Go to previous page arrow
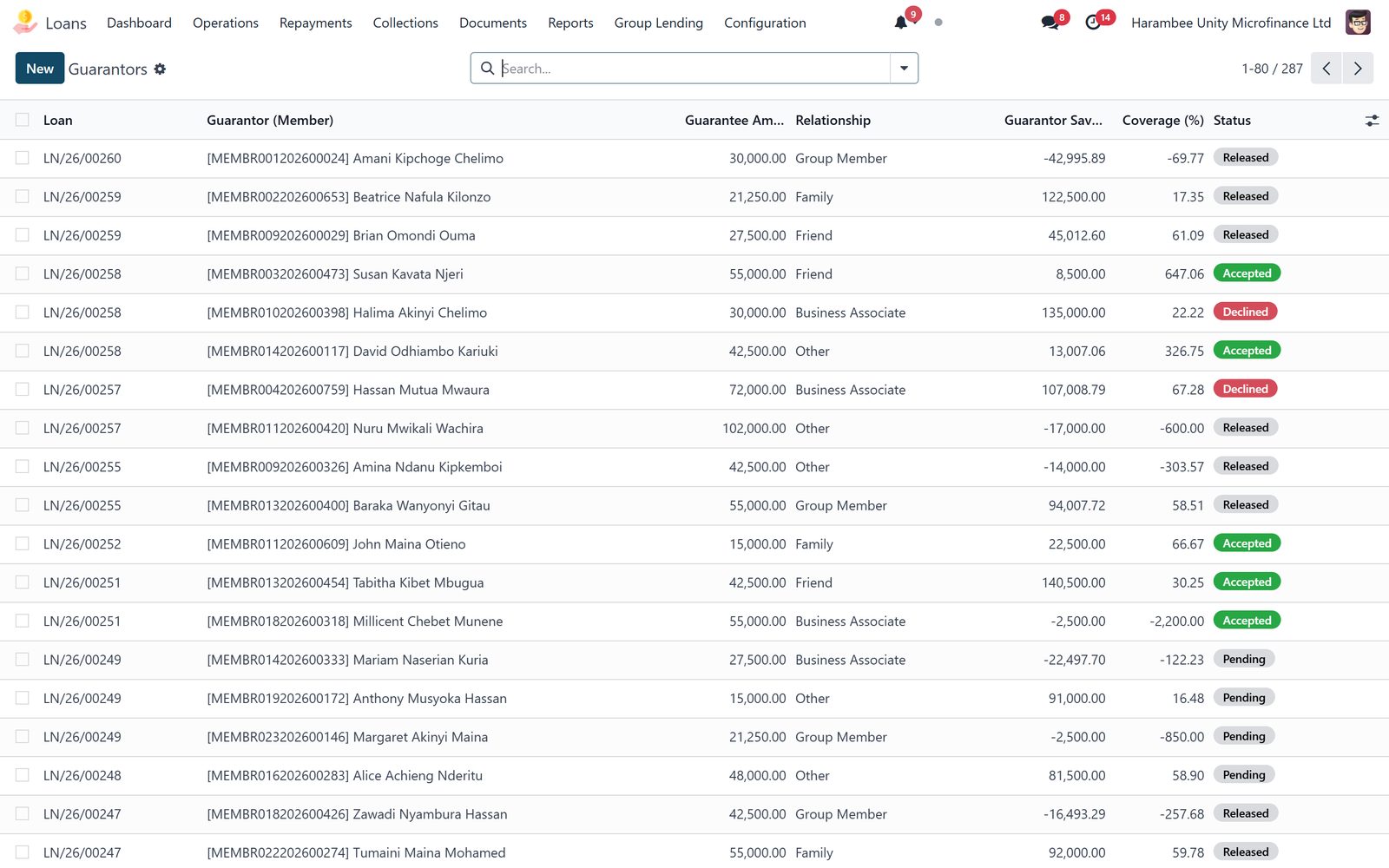The image size is (1389, 868). point(1326,69)
